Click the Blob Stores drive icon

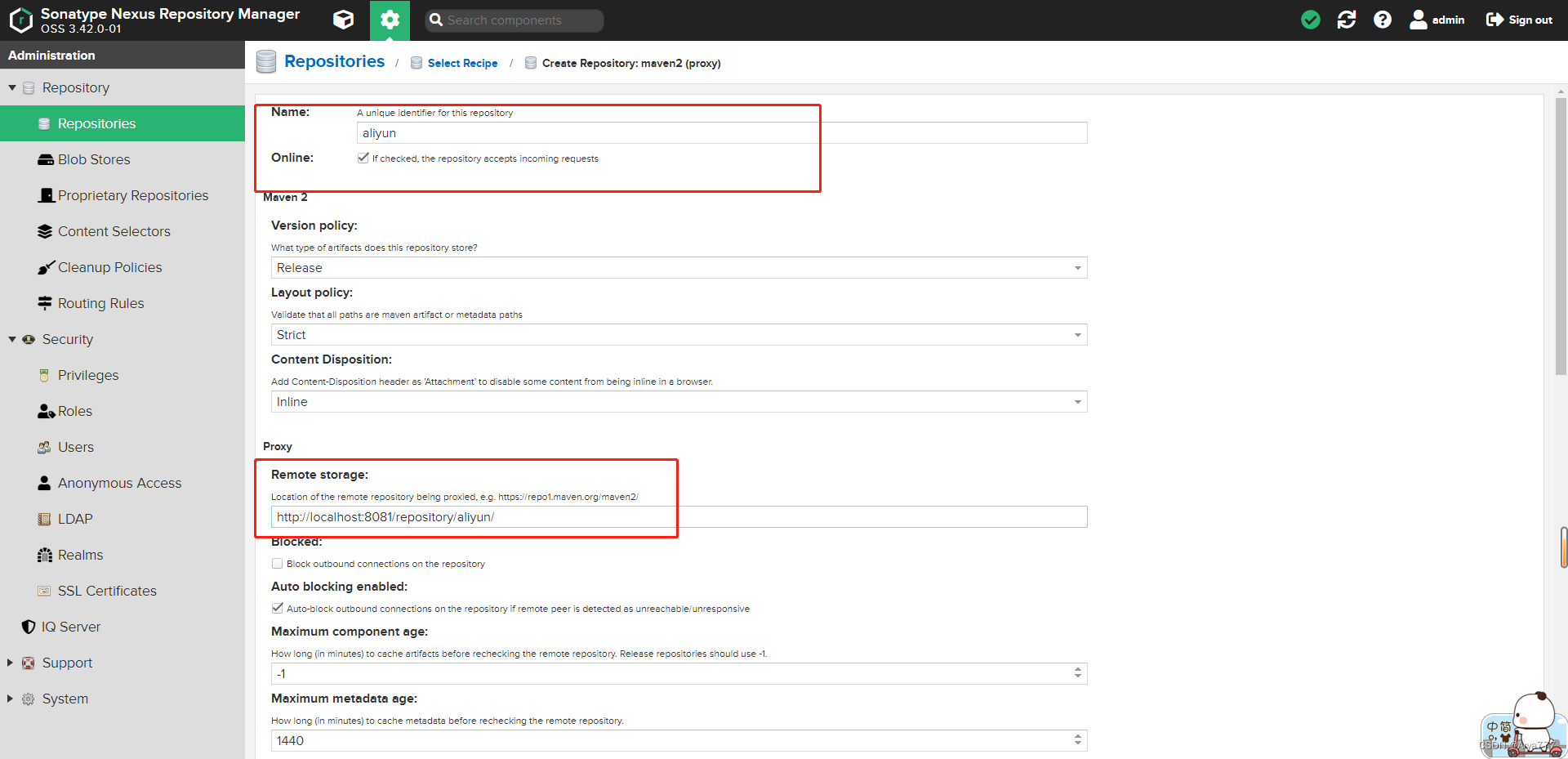pyautogui.click(x=46, y=159)
